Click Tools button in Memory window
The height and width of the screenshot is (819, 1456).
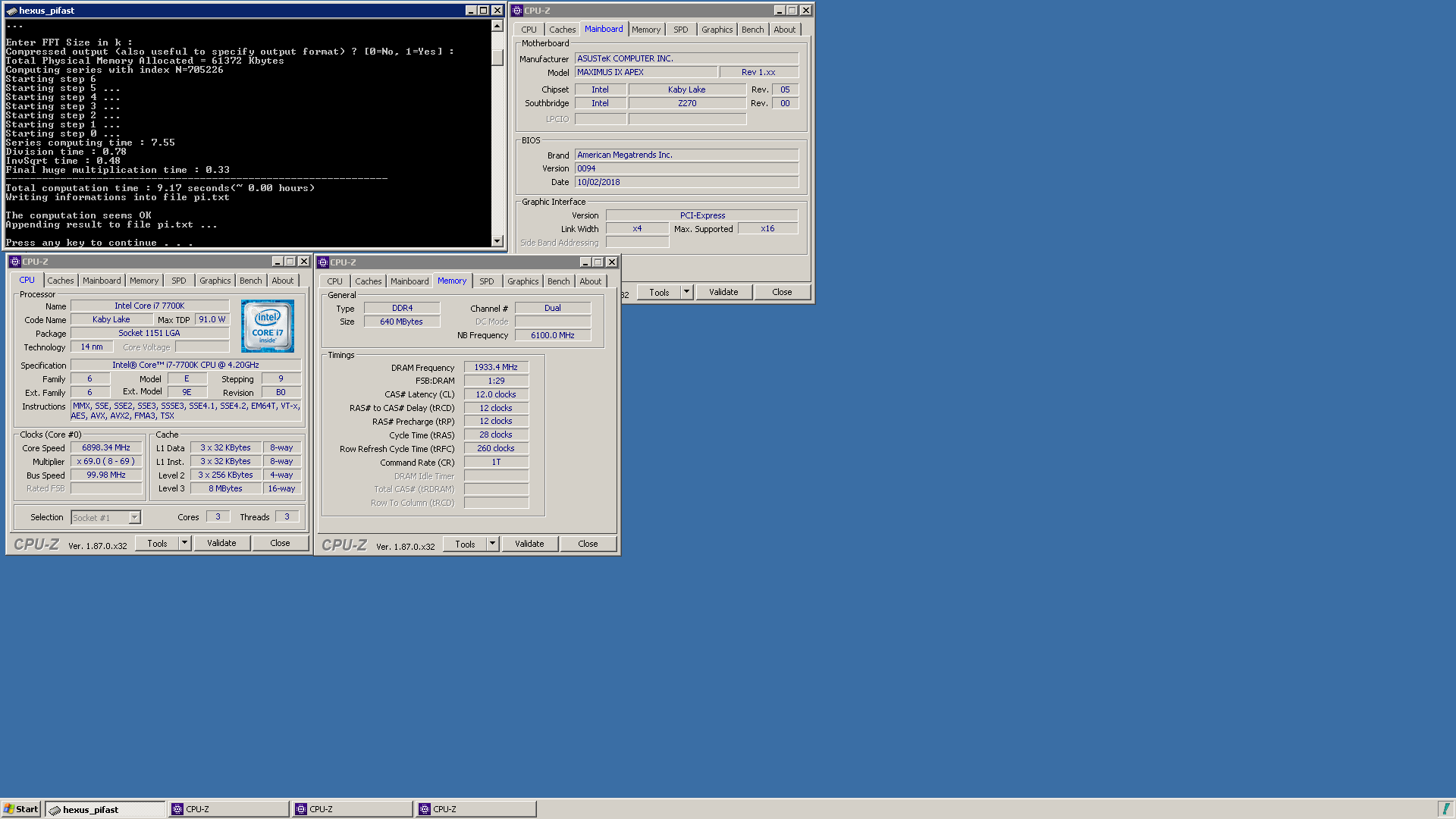pyautogui.click(x=466, y=544)
